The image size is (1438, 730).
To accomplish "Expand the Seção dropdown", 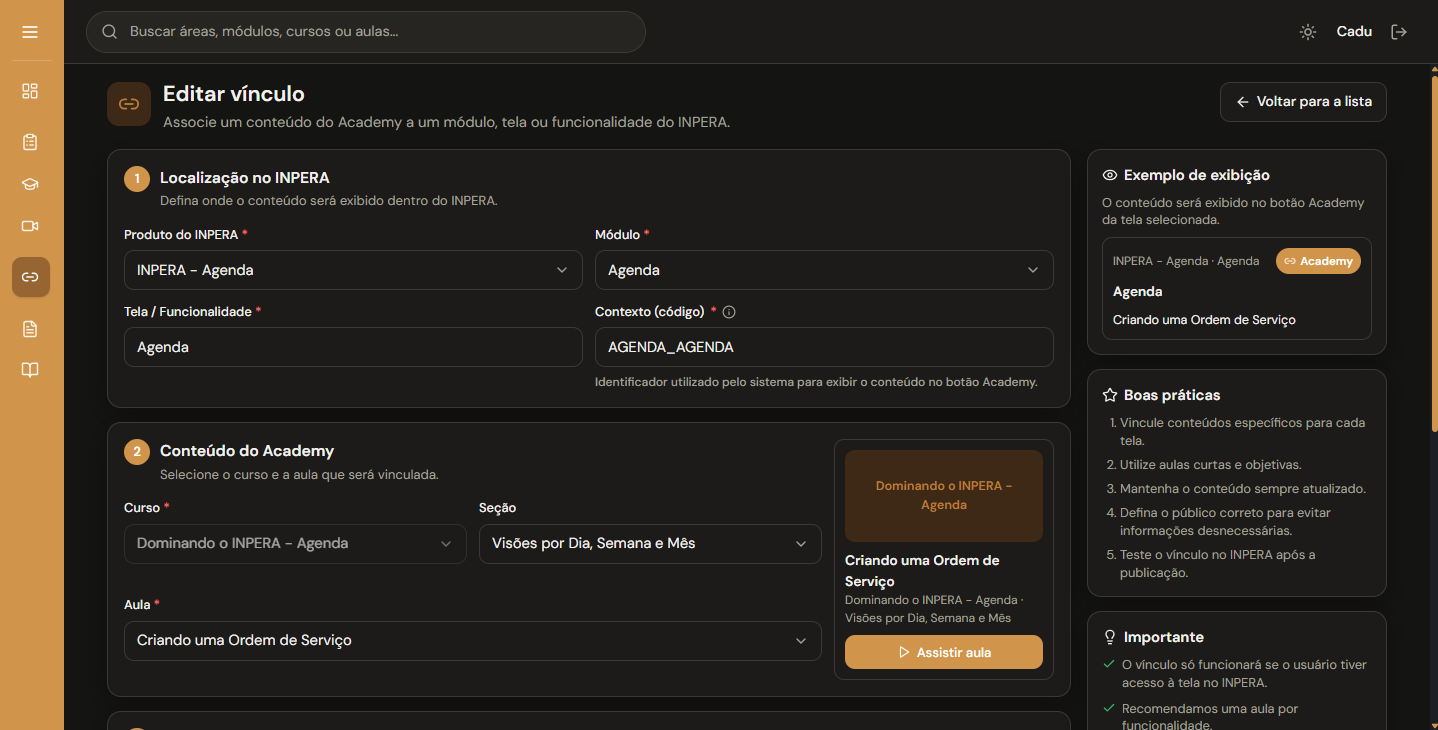I will [650, 544].
